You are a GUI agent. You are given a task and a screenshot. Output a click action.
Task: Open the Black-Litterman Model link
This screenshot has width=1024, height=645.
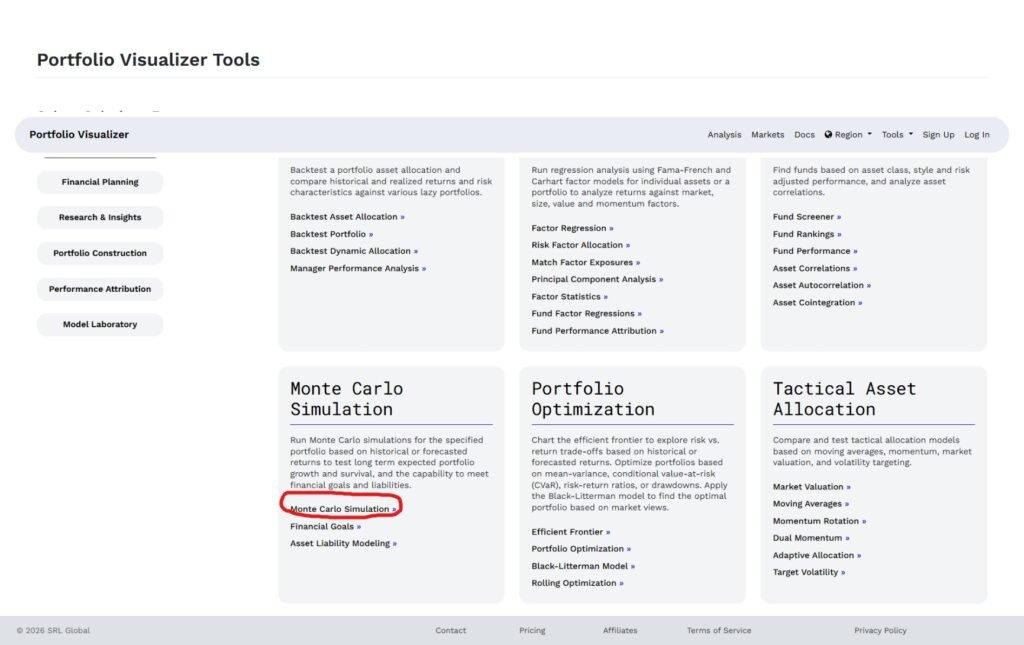pyautogui.click(x=583, y=566)
